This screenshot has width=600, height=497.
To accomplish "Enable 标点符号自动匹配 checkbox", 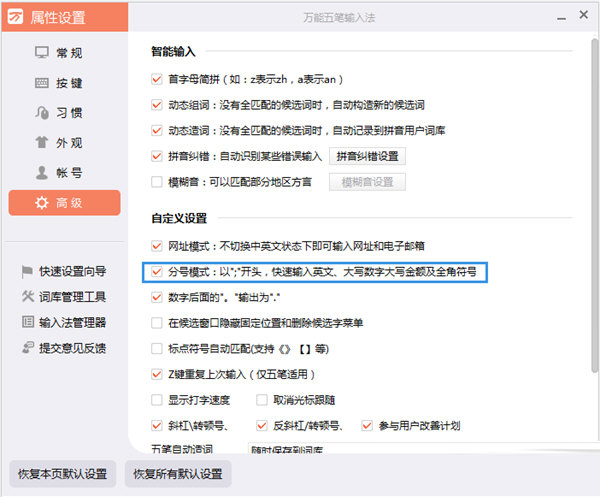I will tap(157, 349).
